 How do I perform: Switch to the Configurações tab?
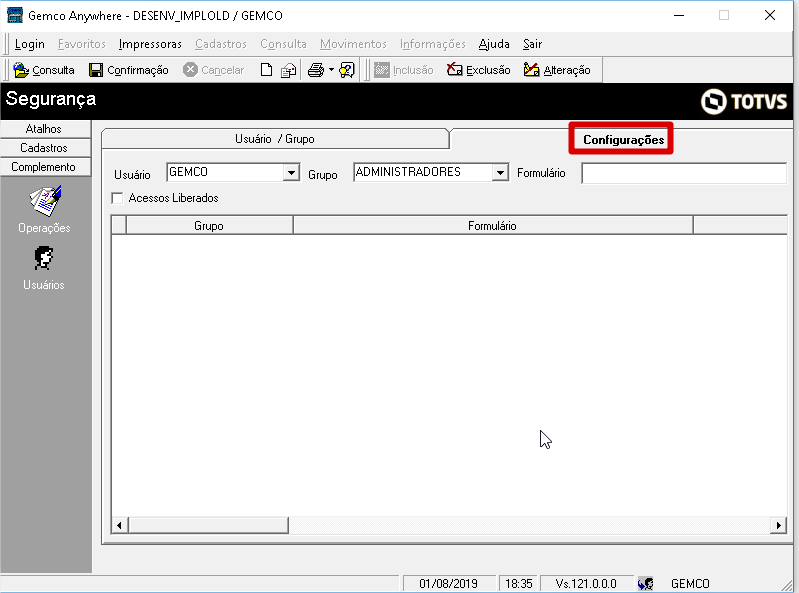(624, 140)
